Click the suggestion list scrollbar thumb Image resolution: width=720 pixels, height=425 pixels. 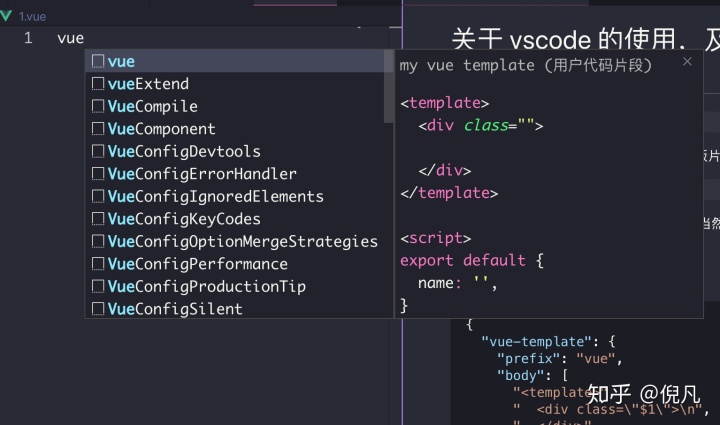tap(388, 86)
